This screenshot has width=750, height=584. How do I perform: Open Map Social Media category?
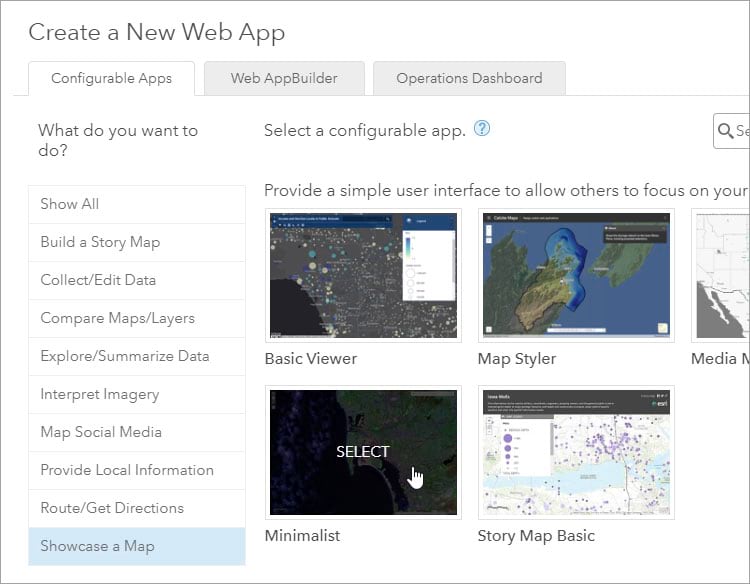136,432
